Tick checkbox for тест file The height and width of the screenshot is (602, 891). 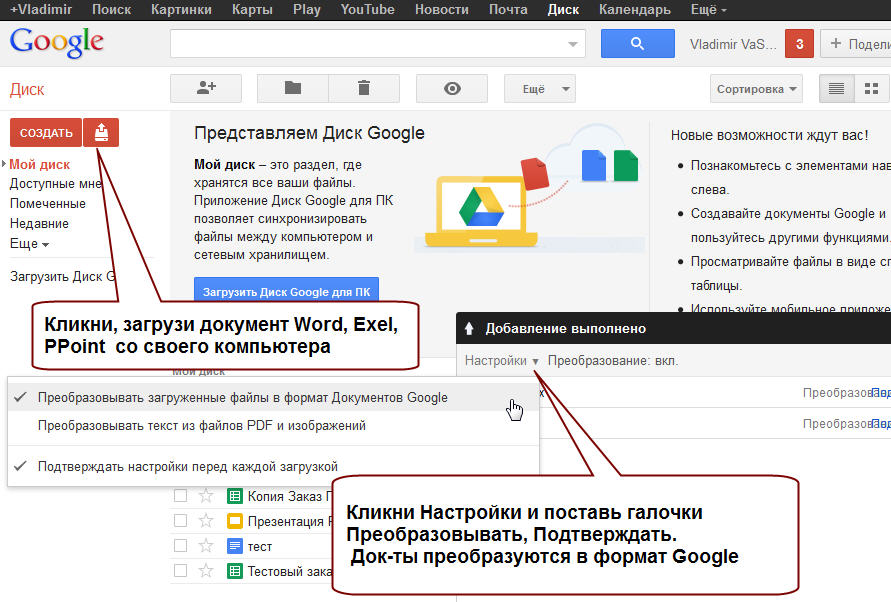coord(181,546)
